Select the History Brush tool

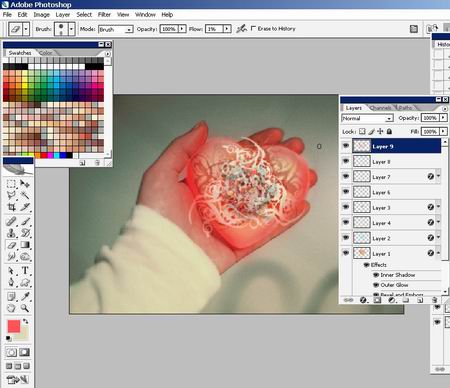25,233
